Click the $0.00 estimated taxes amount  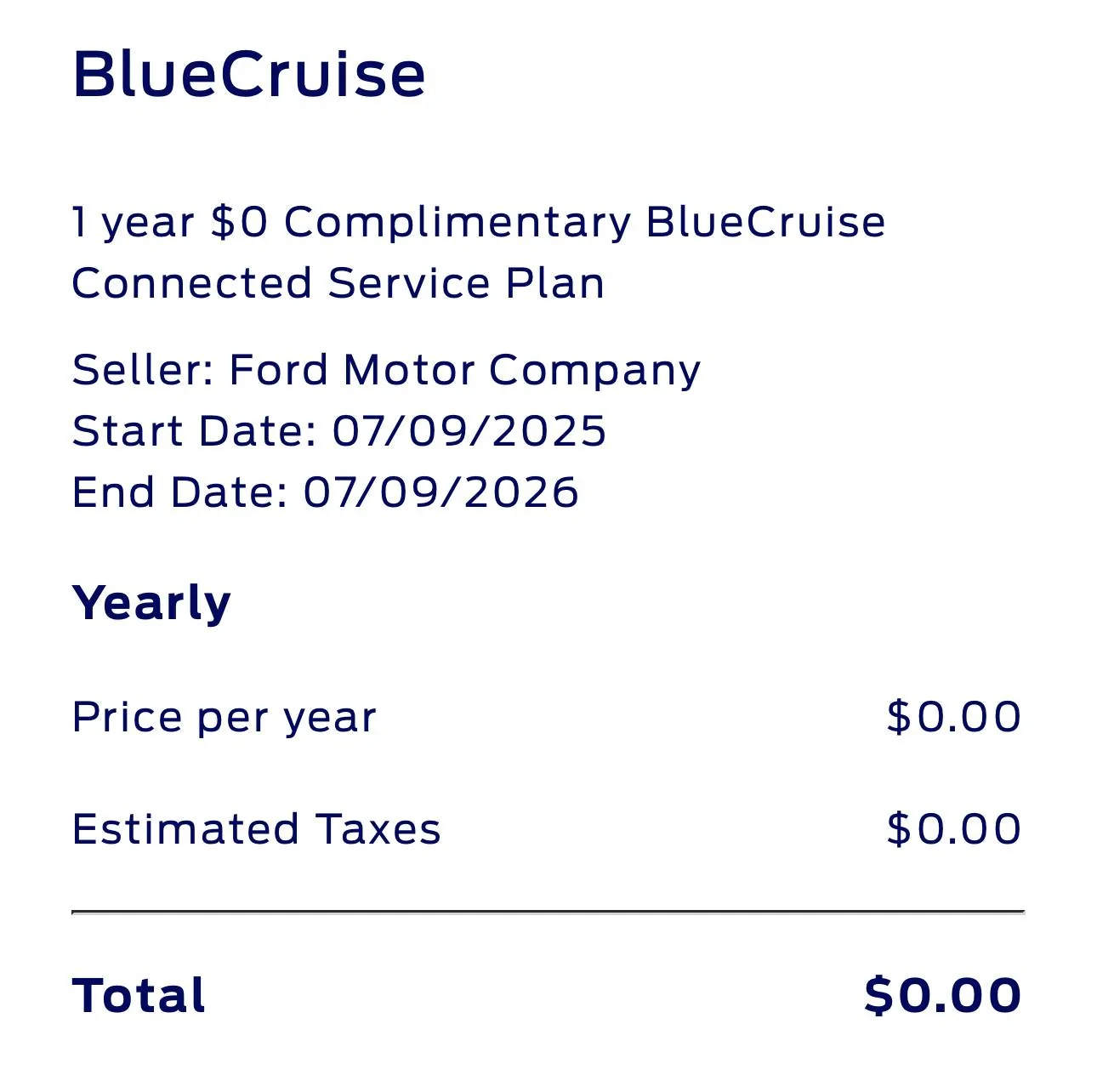953,829
